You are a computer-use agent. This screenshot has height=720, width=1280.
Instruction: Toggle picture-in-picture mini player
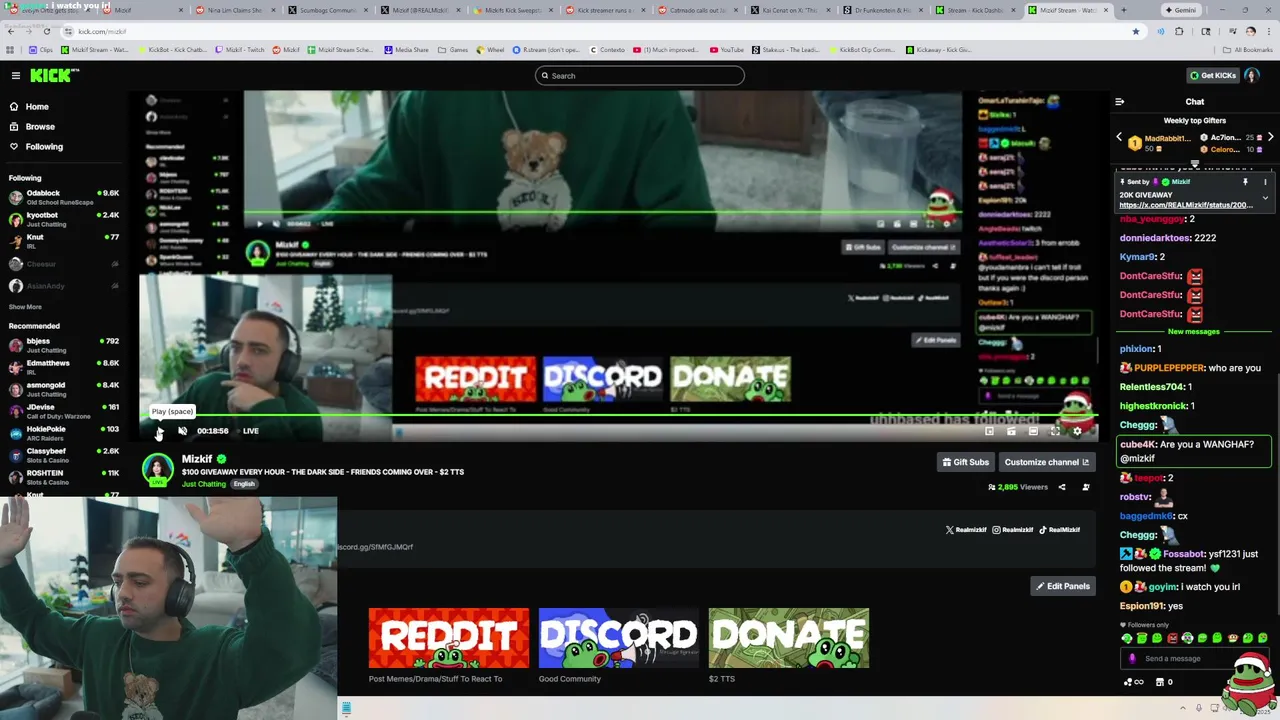tap(989, 431)
